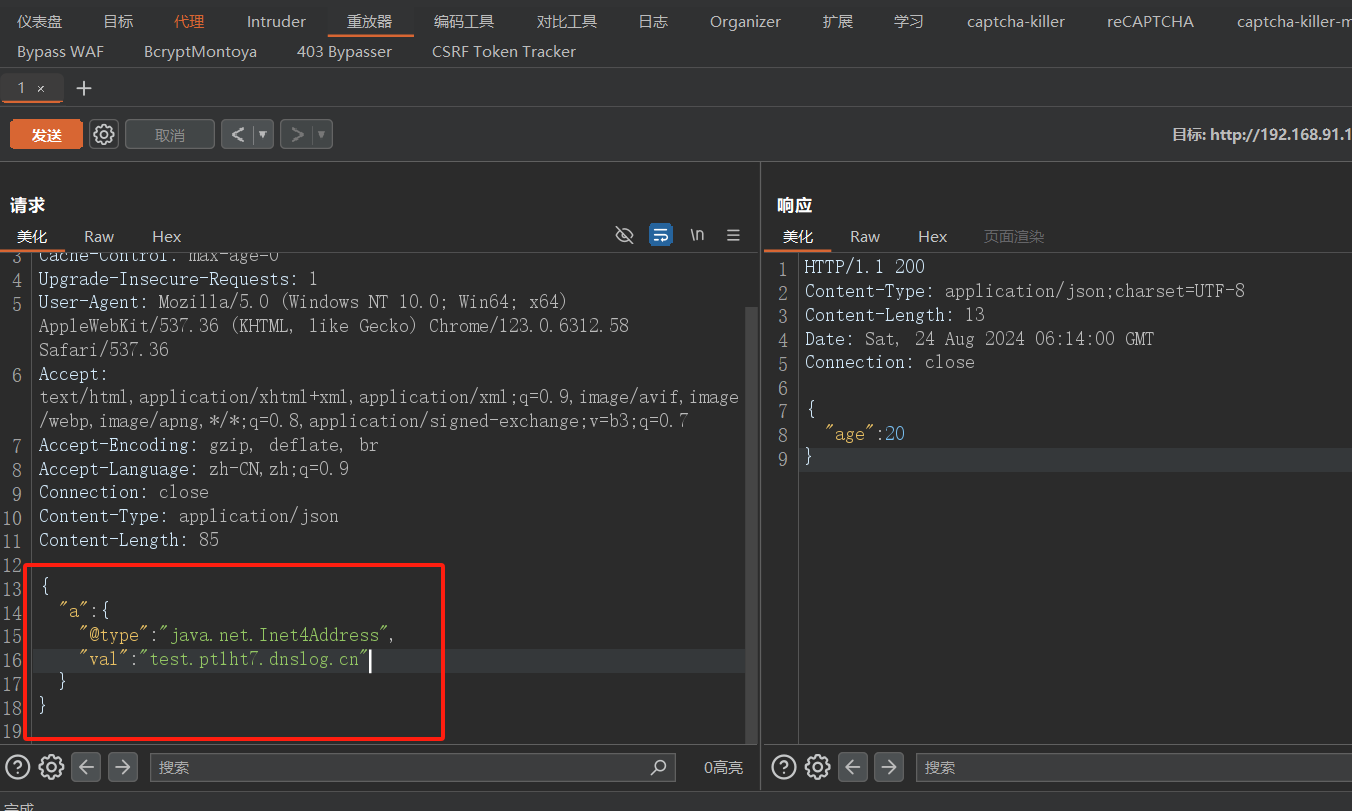The image size is (1352, 811).
Task: Click magnifier icon in request search box
Action: point(658,767)
